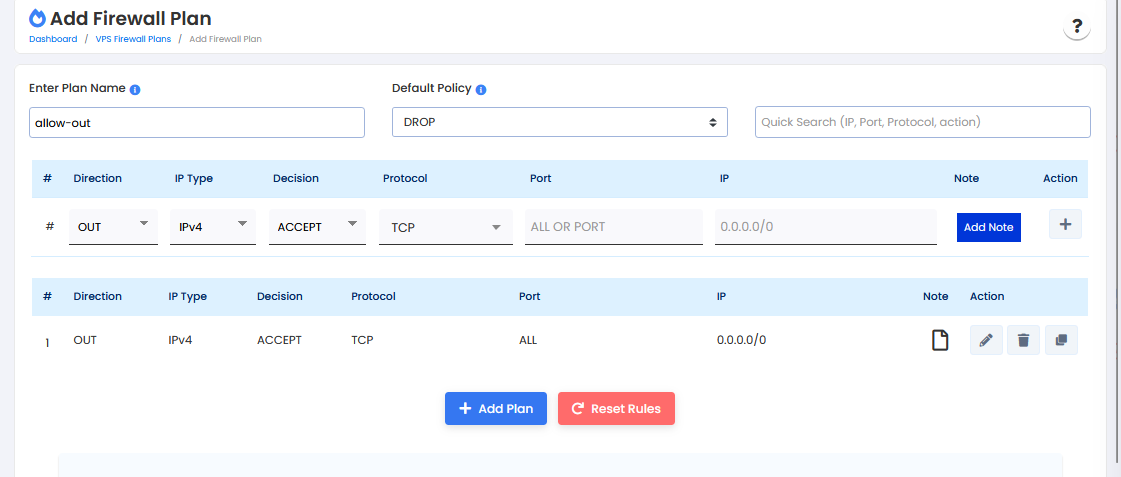Open VPS Firewall Plans breadcrumb link
Viewport: 1121px width, 477px height.
click(133, 39)
